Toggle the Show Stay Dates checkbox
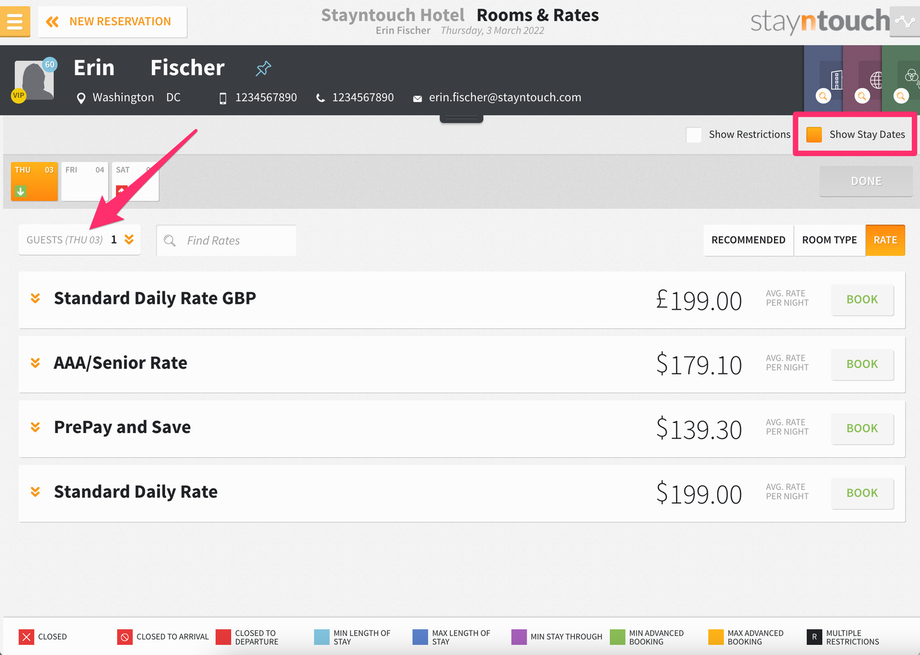Image resolution: width=920 pixels, height=655 pixels. click(814, 135)
